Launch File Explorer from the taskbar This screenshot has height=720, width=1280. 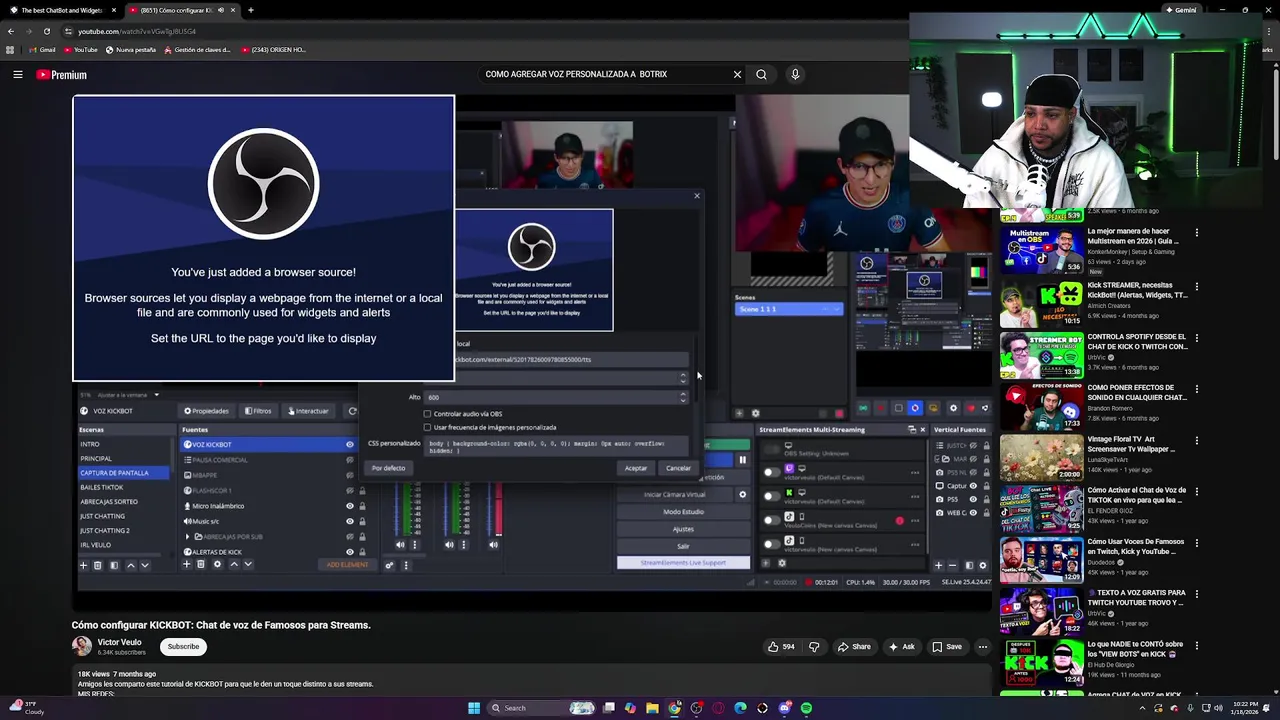click(652, 708)
